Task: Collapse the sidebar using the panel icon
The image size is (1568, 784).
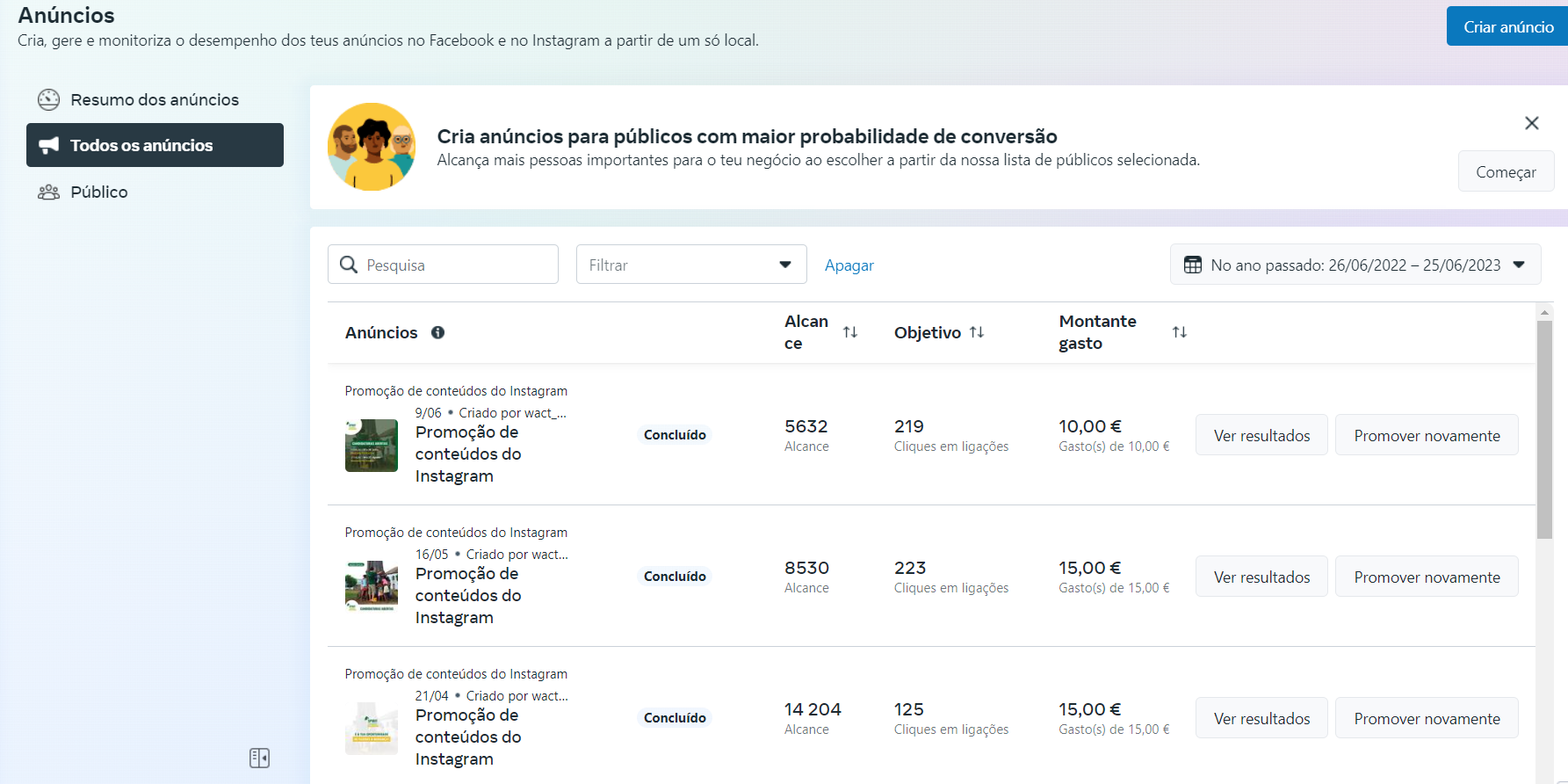Action: (259, 758)
